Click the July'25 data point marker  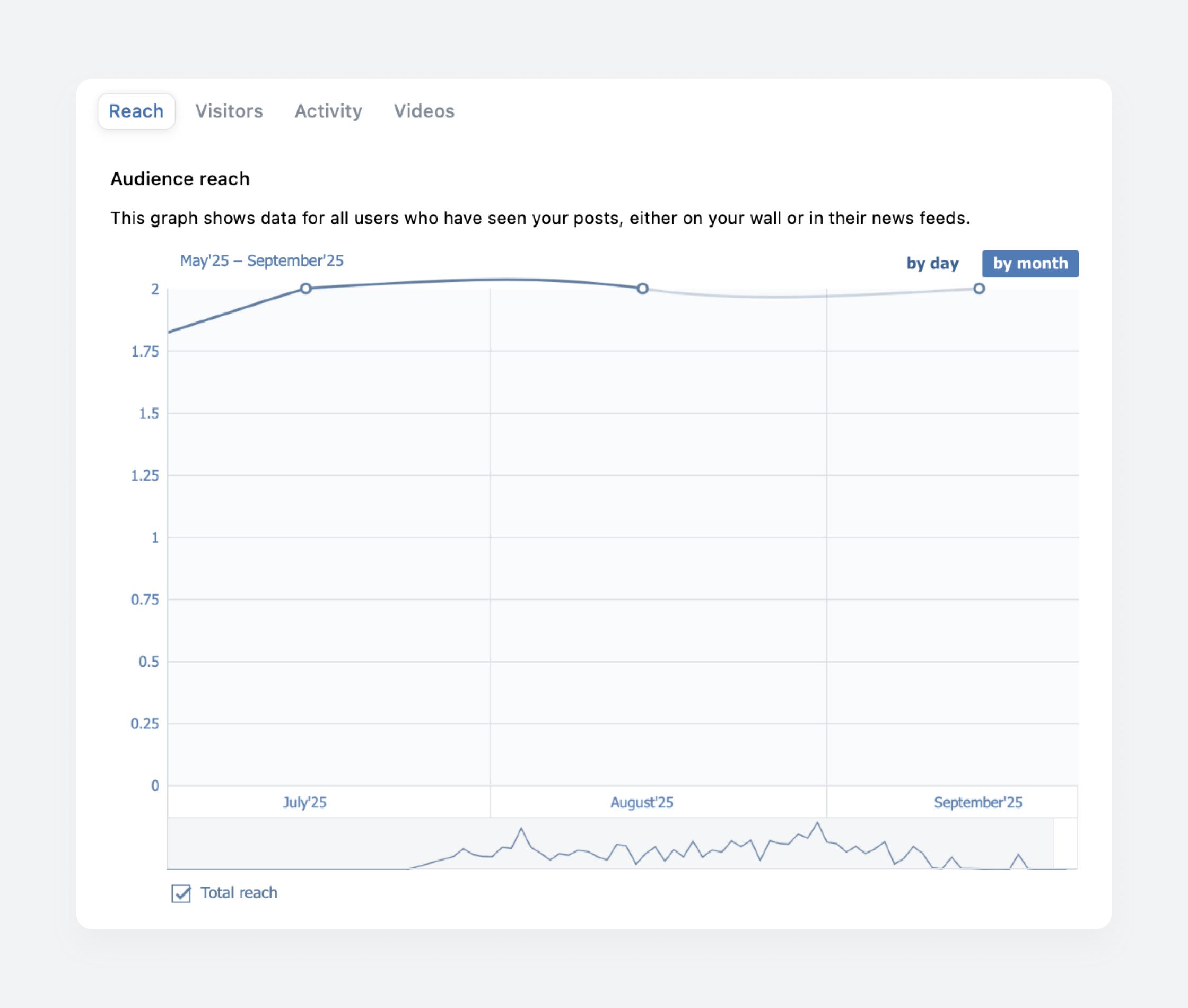click(305, 289)
